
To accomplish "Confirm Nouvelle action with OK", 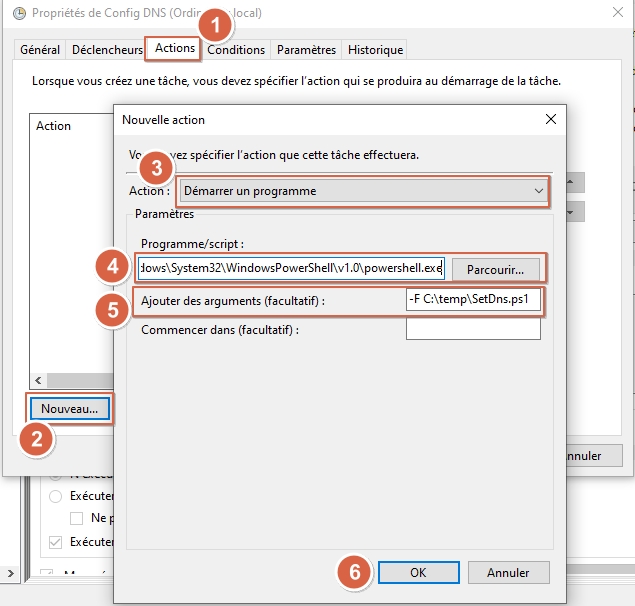I will coord(419,572).
